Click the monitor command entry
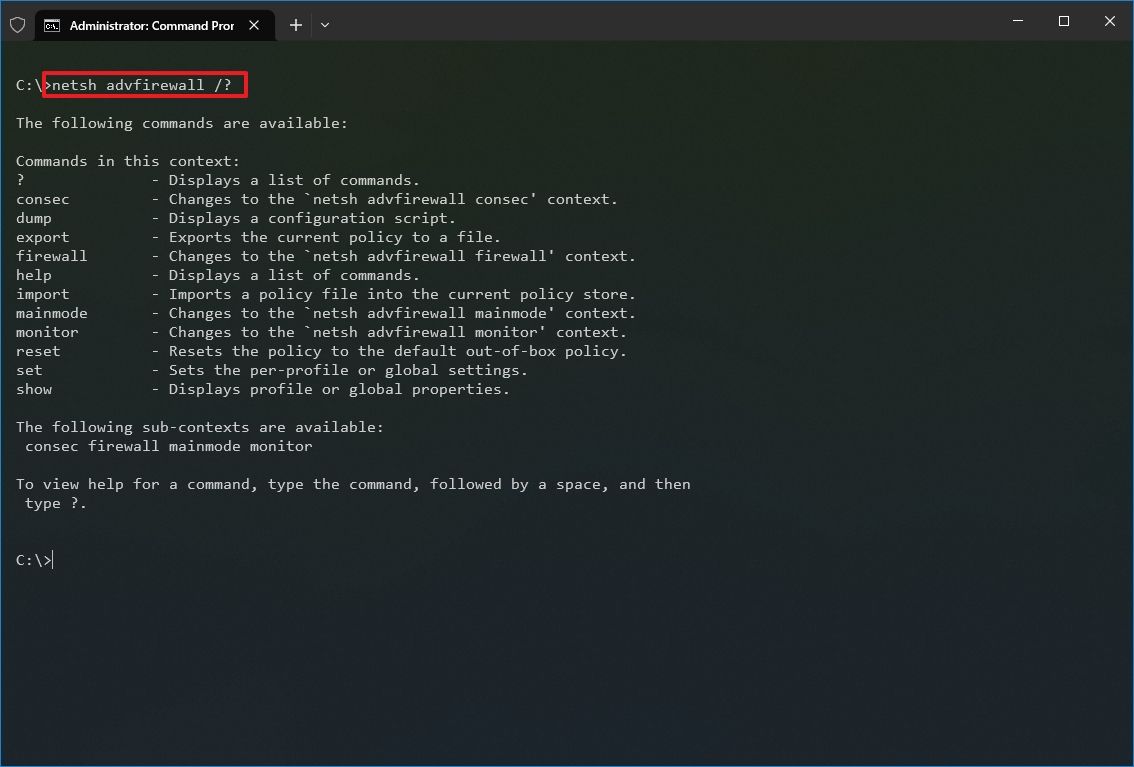1134x767 pixels. tap(46, 332)
